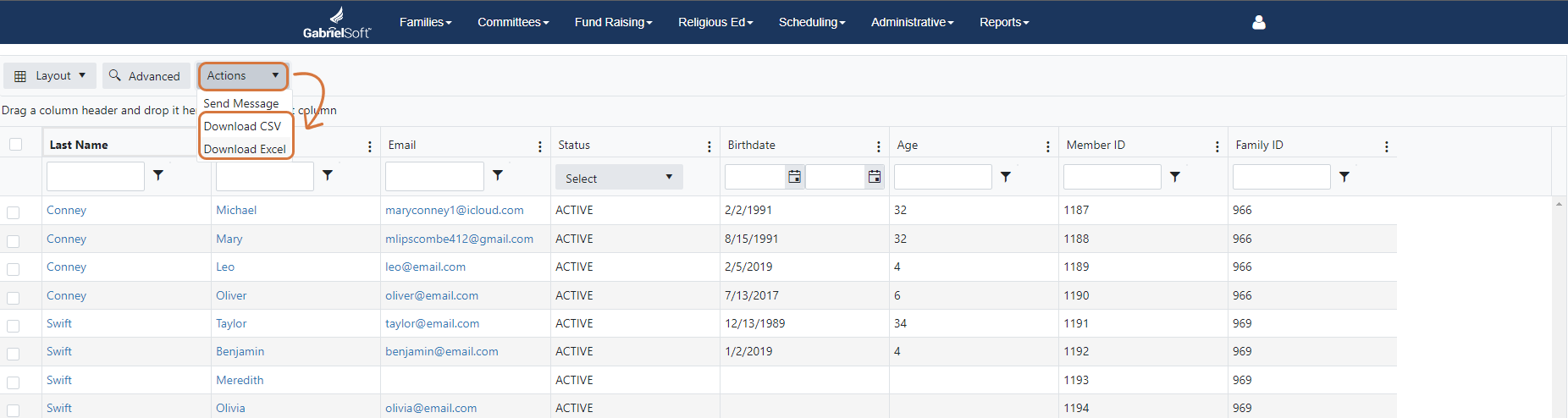Check the Taylor Swift row checkbox
Screen dimensions: 1568x418
pyautogui.click(x=14, y=326)
